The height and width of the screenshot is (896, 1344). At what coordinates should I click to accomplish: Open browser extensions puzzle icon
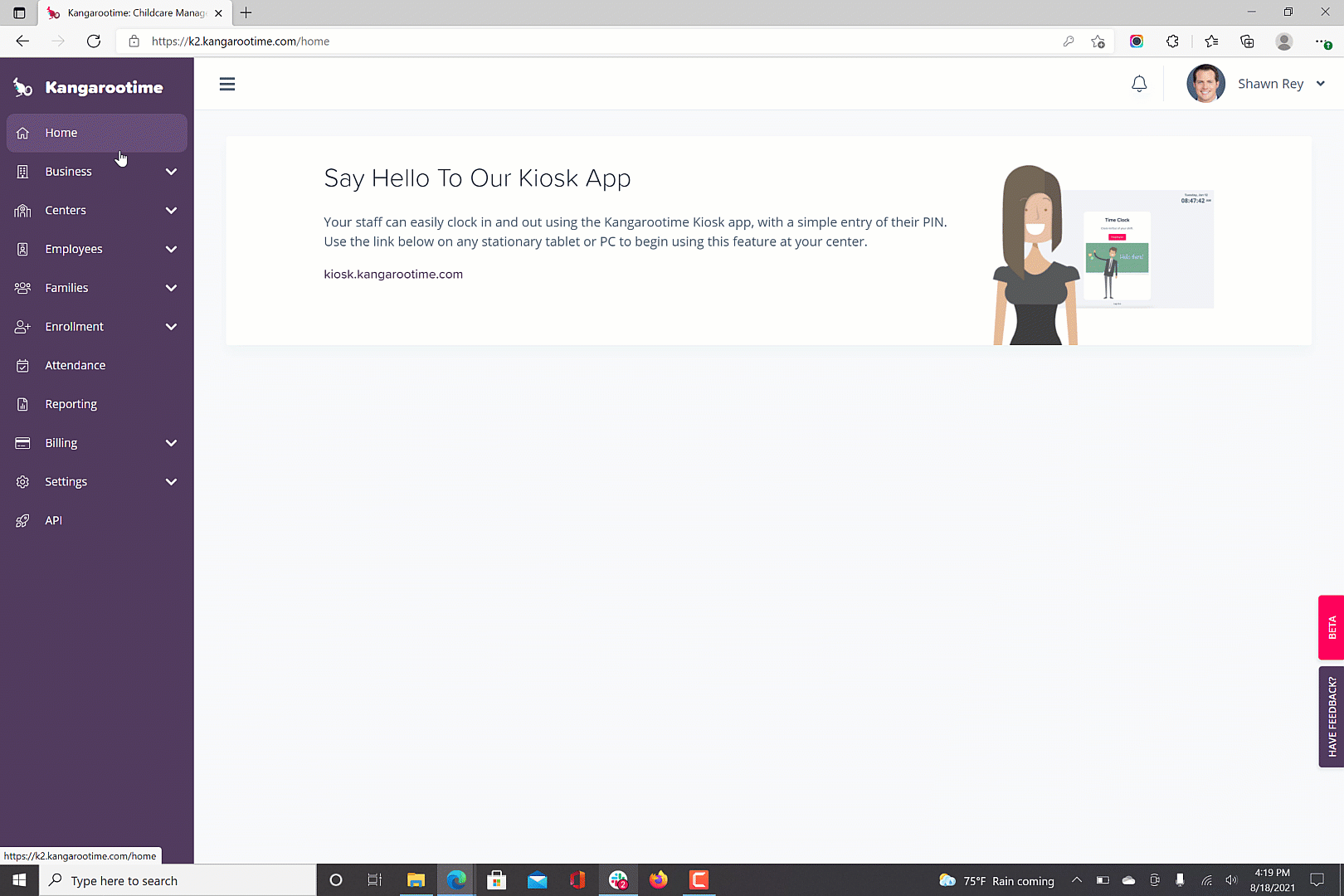[1172, 41]
